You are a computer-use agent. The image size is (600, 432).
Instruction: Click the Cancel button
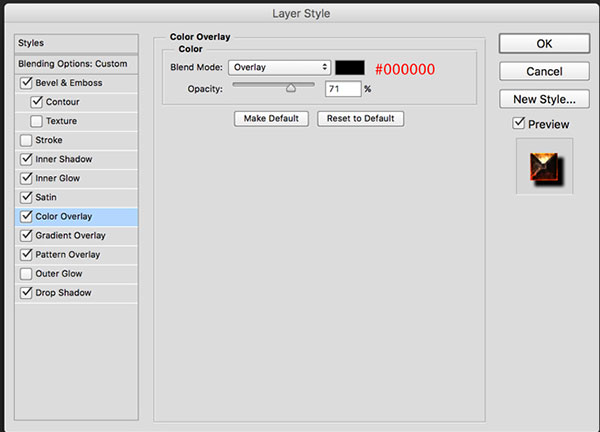click(544, 71)
